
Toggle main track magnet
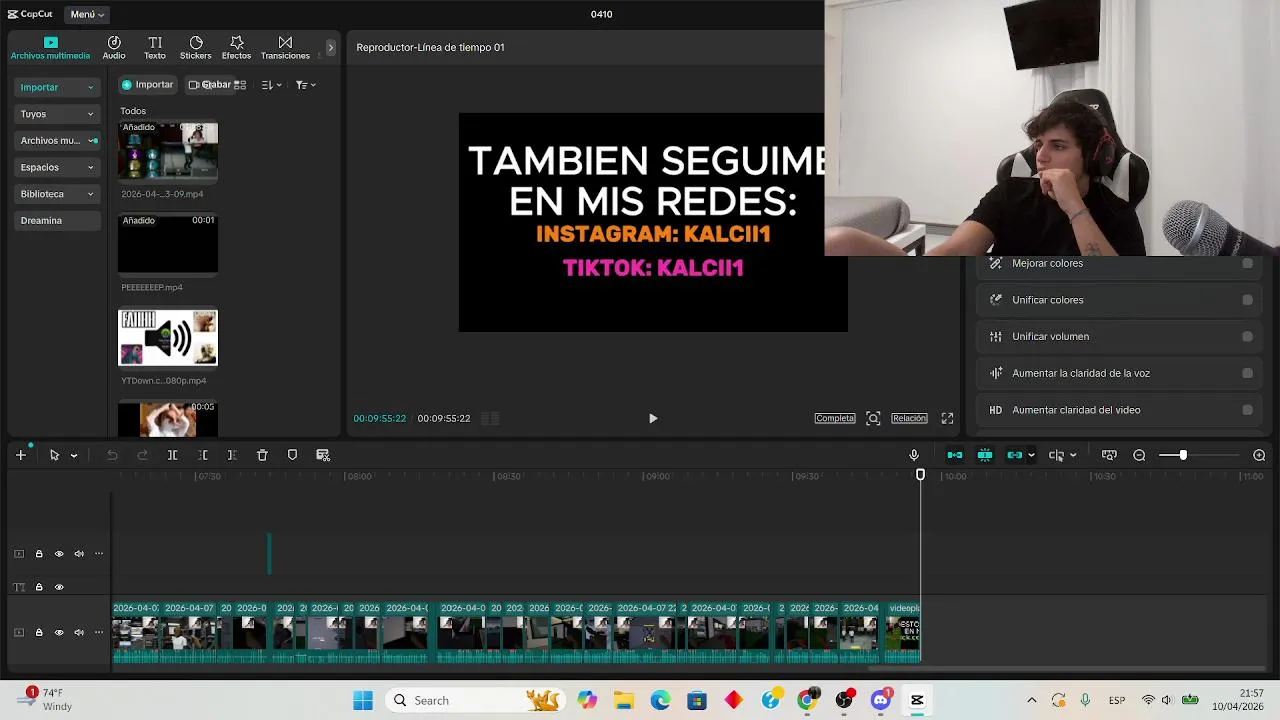point(955,455)
